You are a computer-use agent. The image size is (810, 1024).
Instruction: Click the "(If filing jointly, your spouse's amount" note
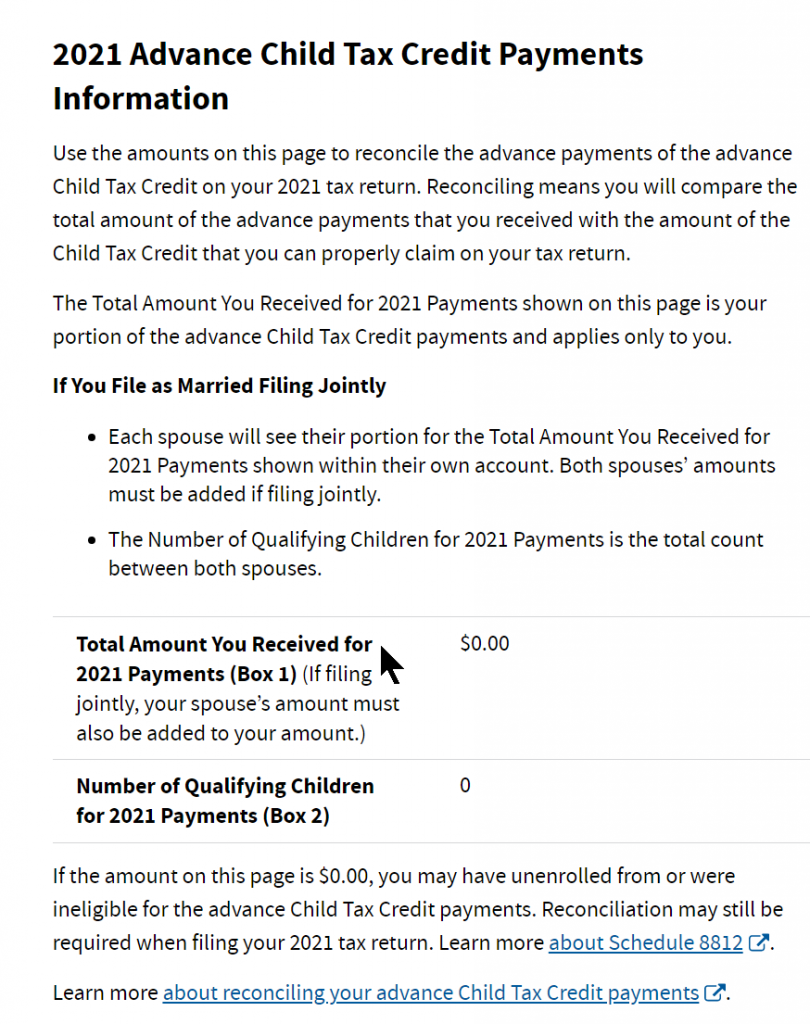coord(237,704)
